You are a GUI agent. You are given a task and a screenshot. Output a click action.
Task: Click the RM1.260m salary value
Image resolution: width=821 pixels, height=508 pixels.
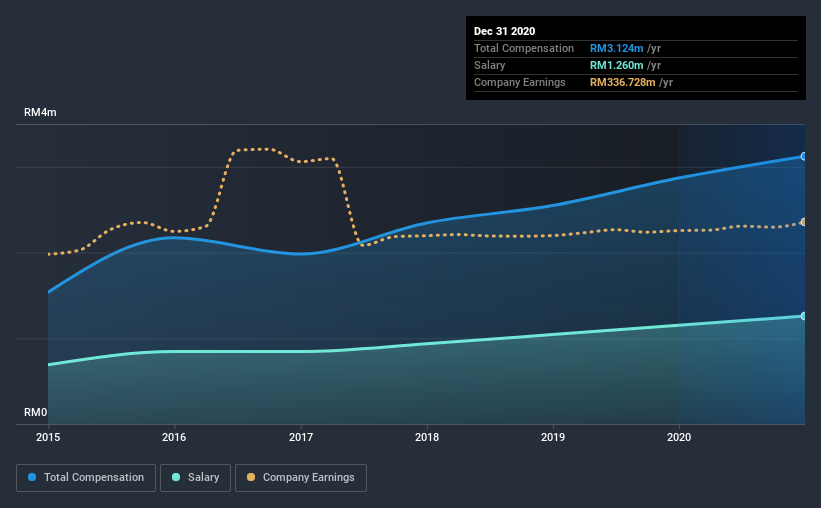click(616, 65)
